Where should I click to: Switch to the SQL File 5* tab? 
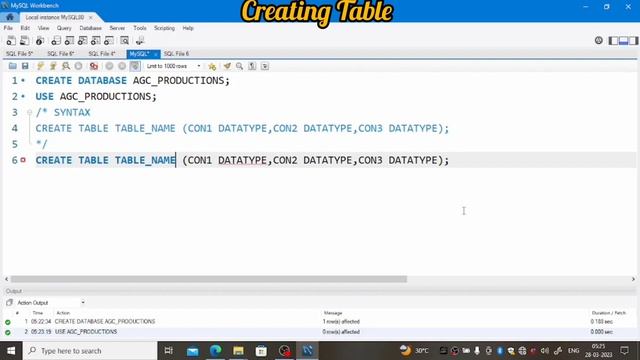coord(19,54)
